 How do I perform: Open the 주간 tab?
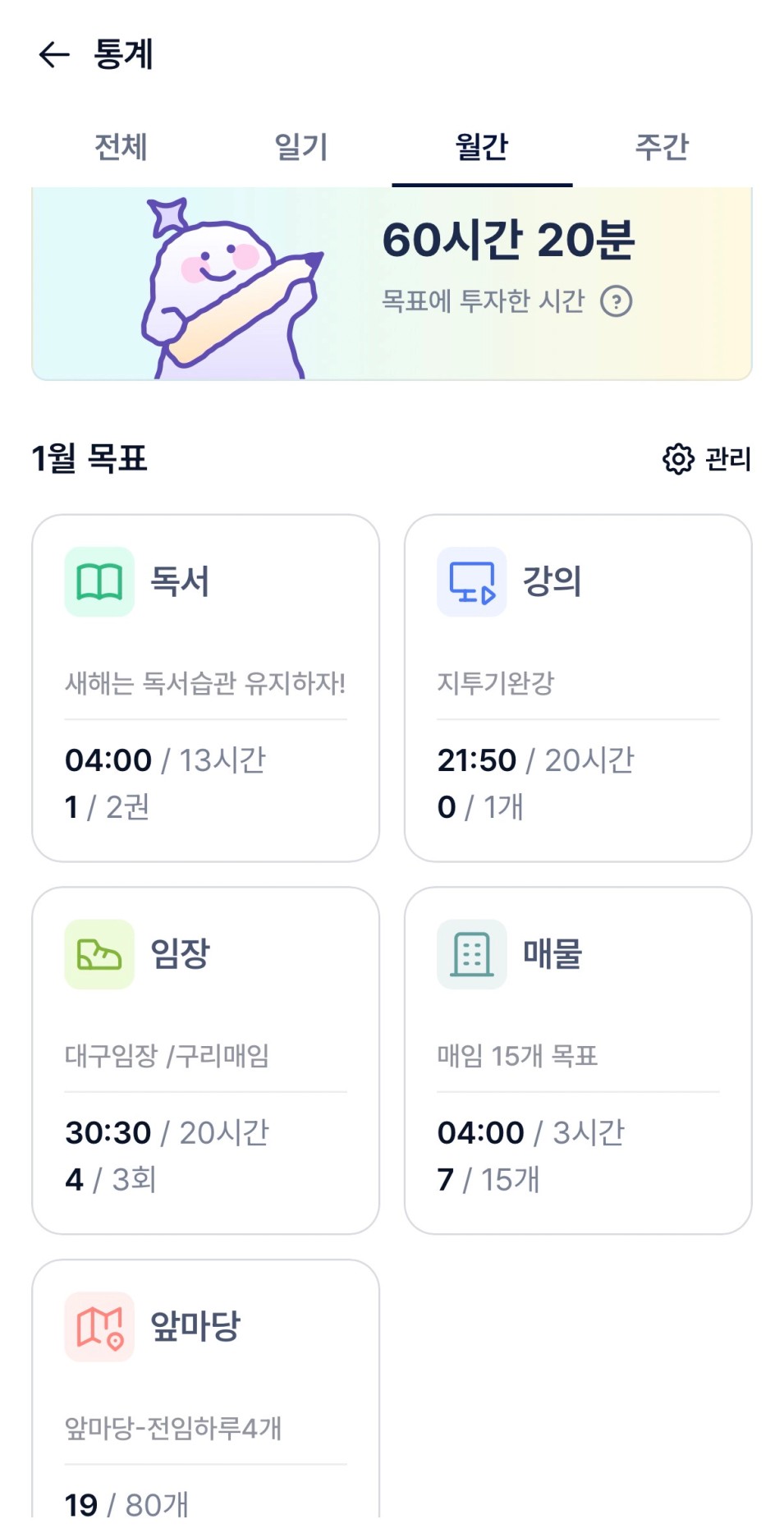pos(662,147)
